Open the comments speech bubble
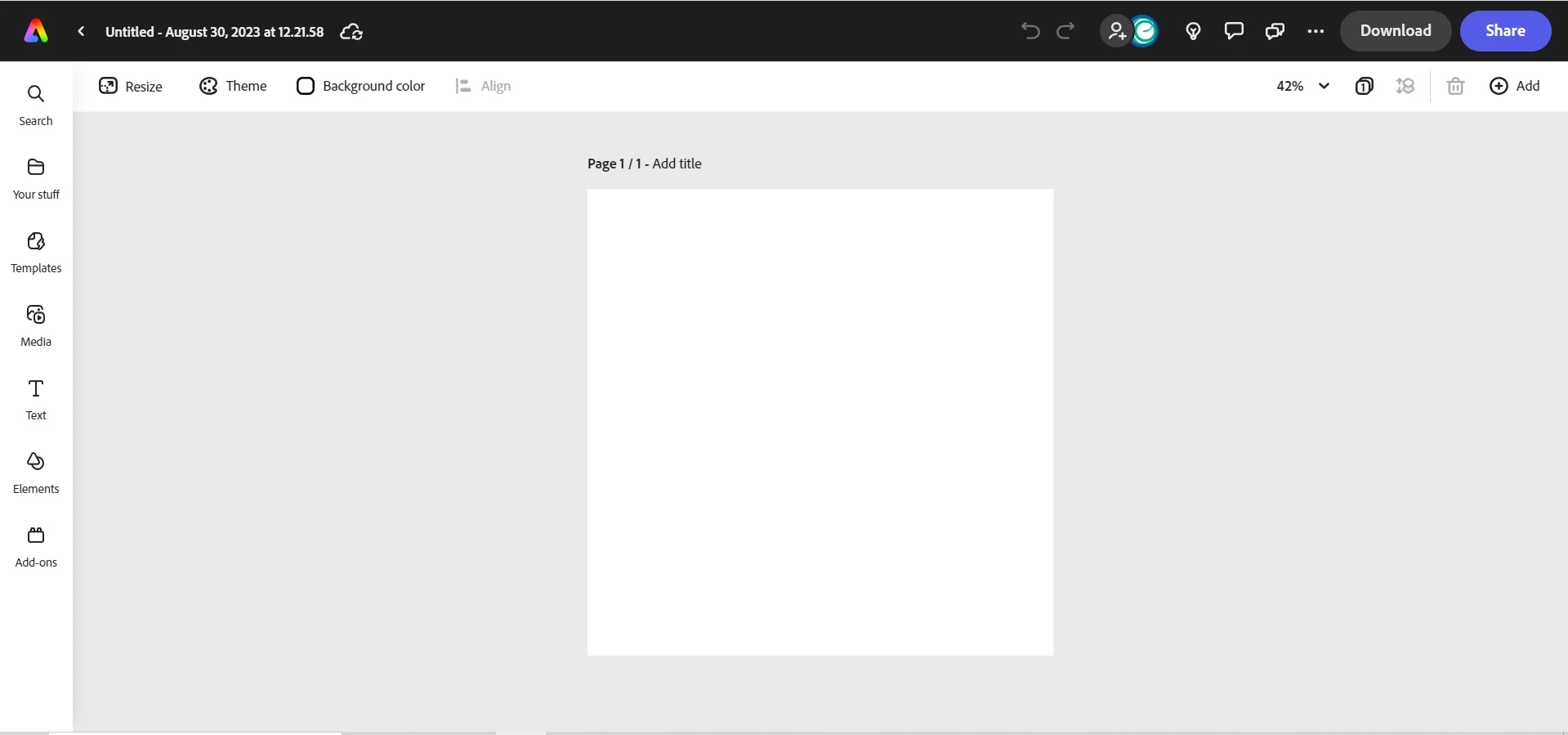Viewport: 1568px width, 735px height. point(1234,31)
